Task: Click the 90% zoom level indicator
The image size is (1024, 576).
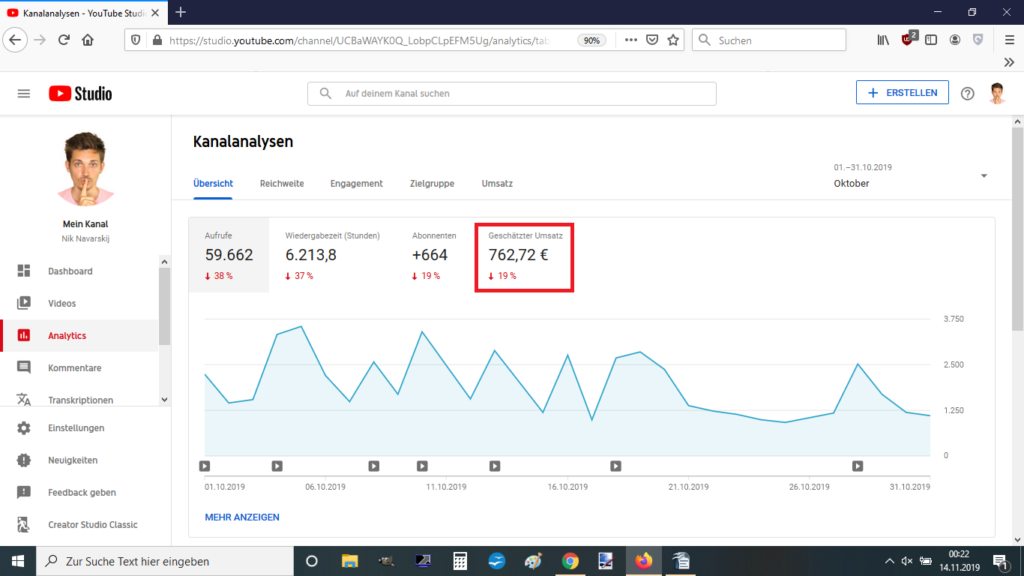Action: [x=592, y=40]
